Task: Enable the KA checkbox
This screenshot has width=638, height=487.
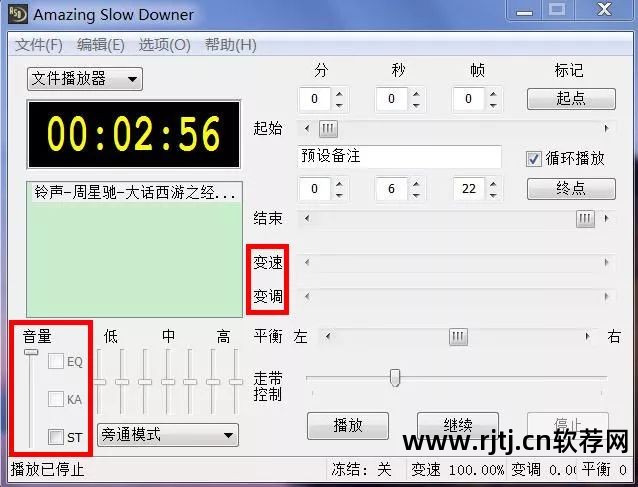Action: (x=56, y=399)
